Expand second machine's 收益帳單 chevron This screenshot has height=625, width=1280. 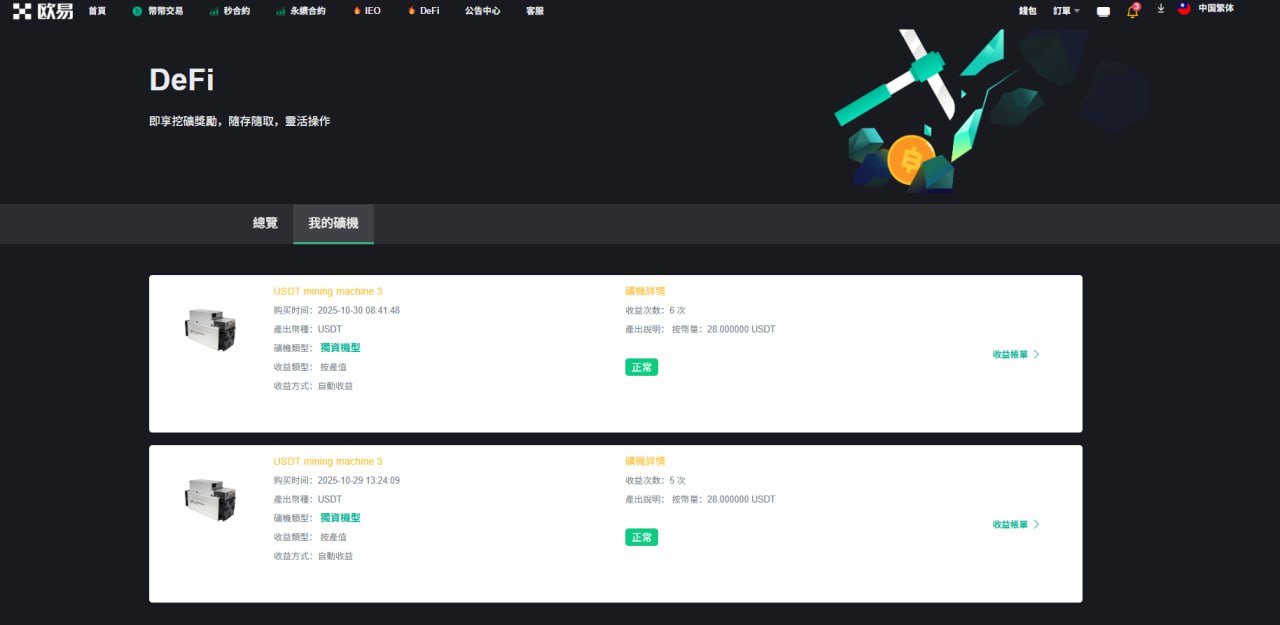[1036, 524]
